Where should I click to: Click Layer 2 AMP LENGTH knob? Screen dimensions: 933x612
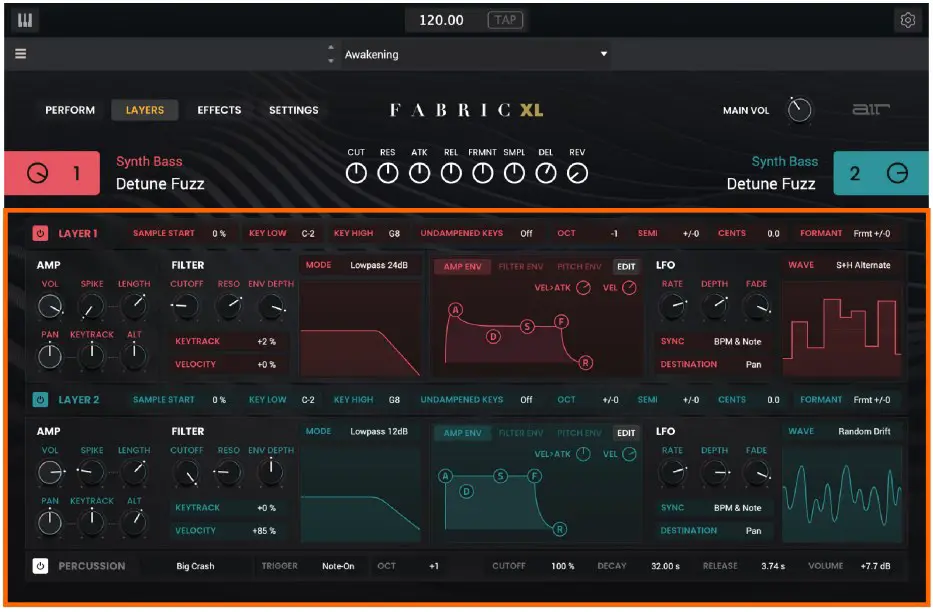[134, 473]
